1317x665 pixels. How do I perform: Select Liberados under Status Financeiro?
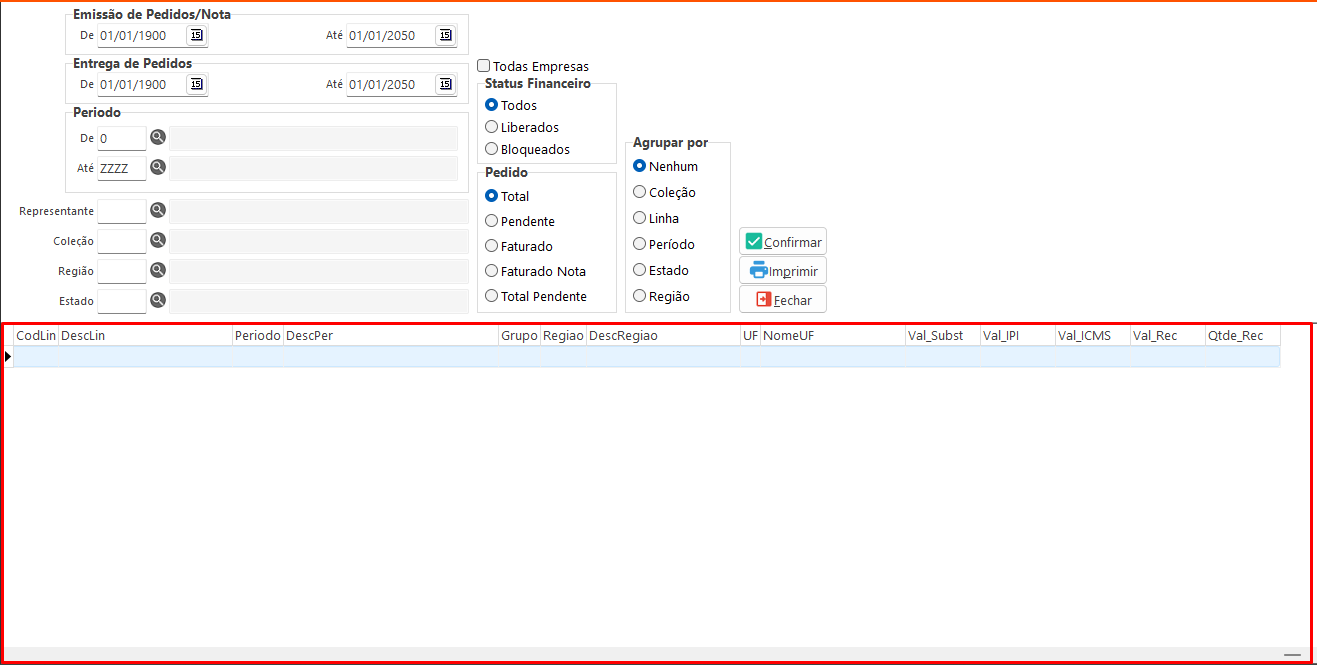492,127
